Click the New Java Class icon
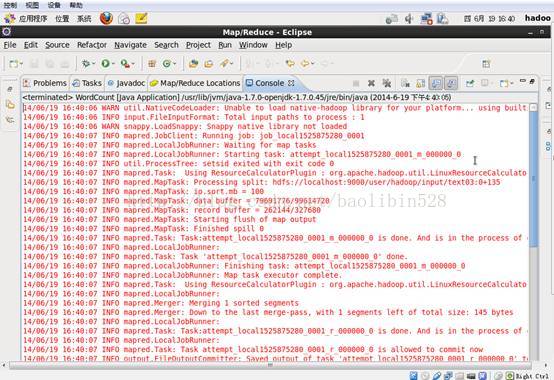 (x=166, y=64)
